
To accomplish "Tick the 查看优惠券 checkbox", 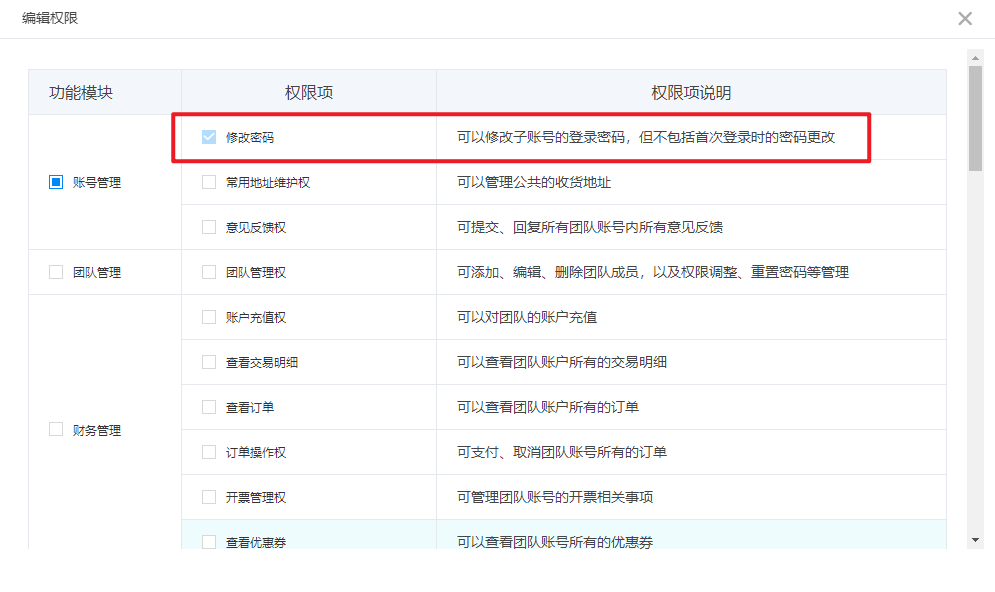I will click(209, 541).
